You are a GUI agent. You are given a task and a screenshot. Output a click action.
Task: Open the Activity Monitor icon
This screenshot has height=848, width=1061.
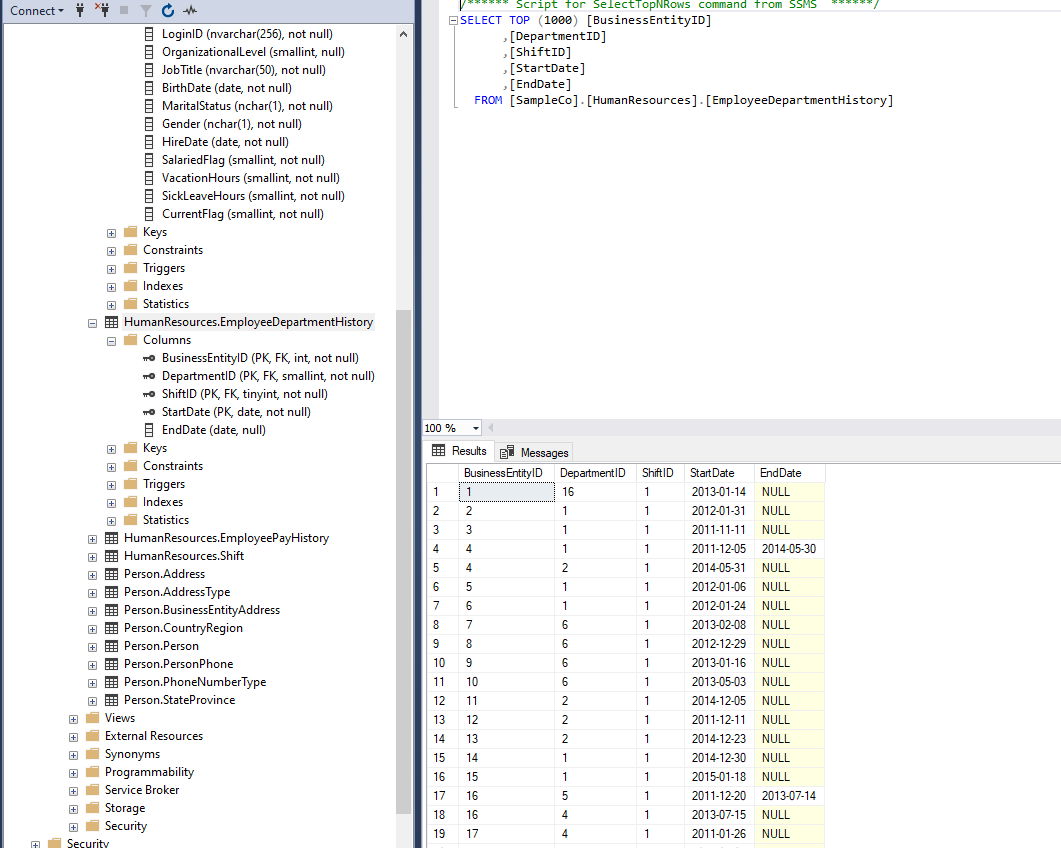pyautogui.click(x=190, y=10)
